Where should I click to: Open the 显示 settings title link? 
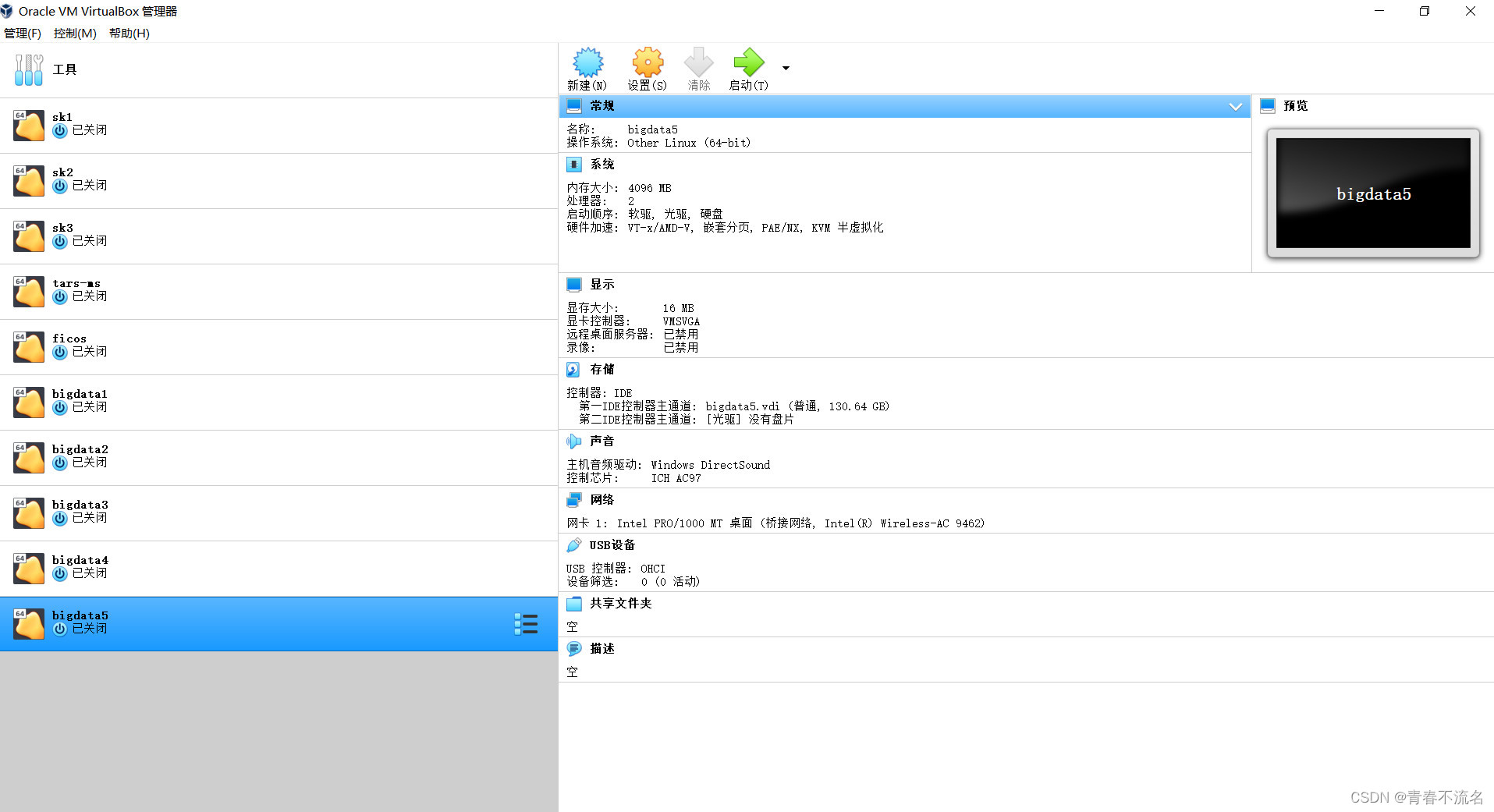pyautogui.click(x=602, y=285)
